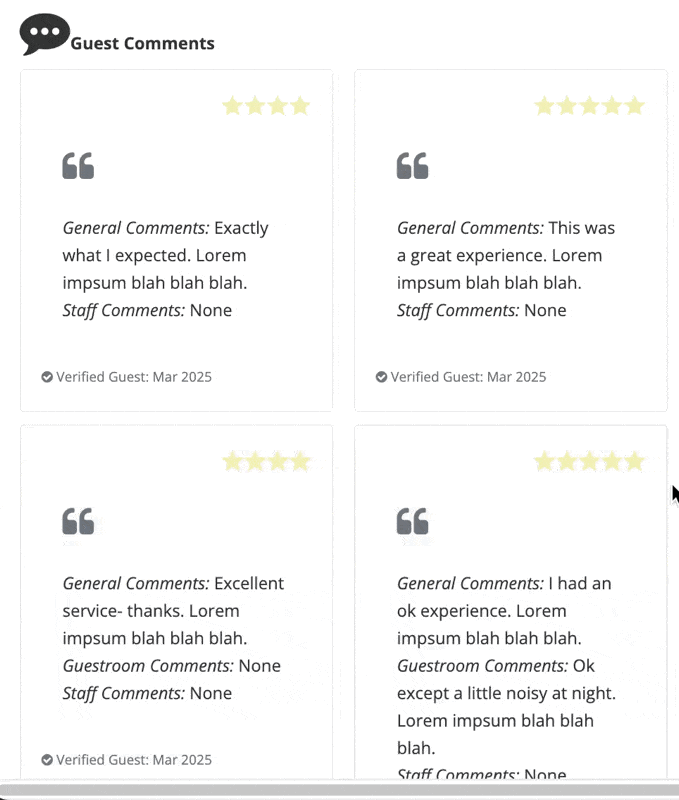
Task: Click the five-star rating on 'ok experience' review
Action: tap(589, 462)
